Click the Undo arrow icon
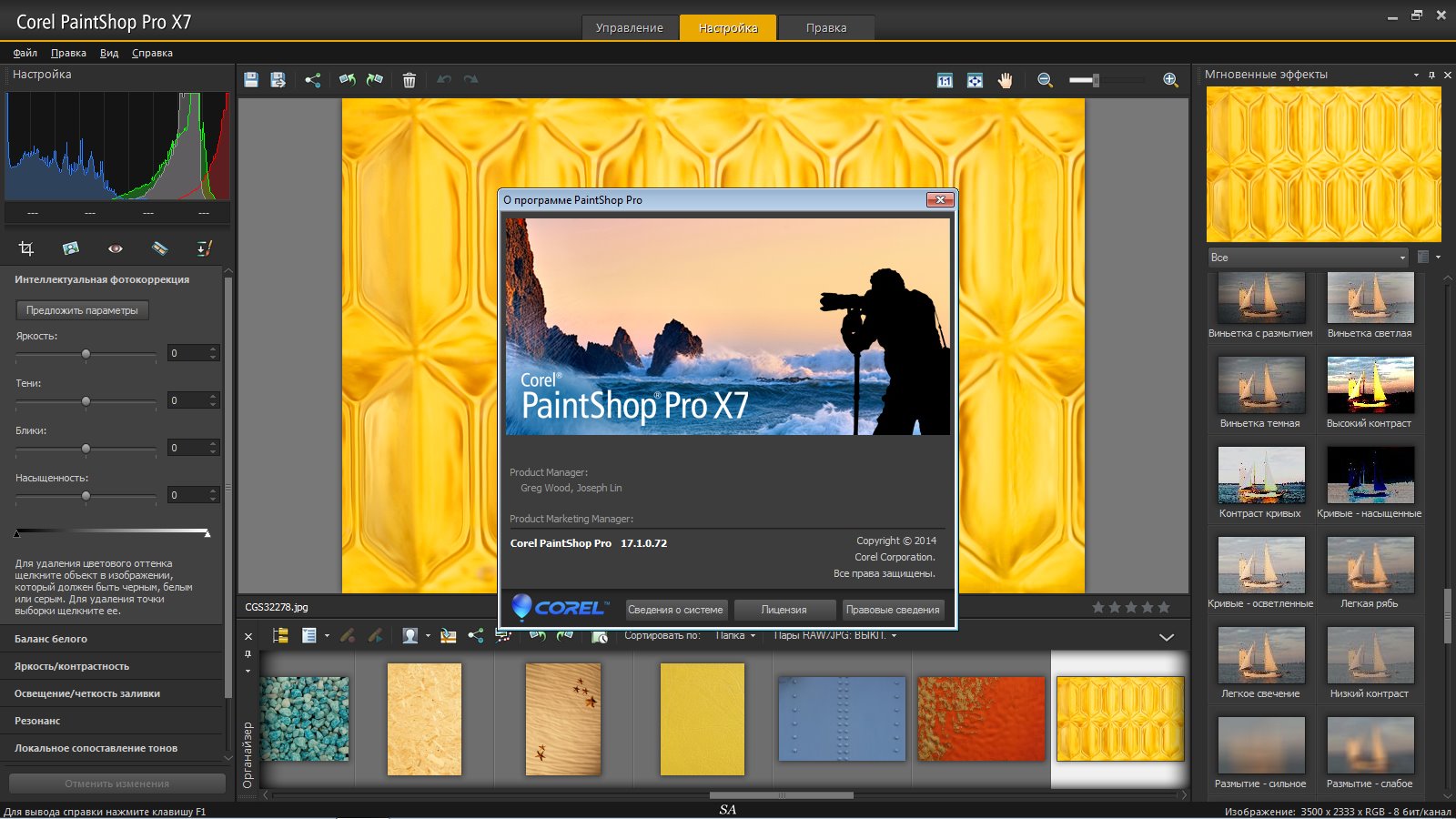 (x=444, y=80)
